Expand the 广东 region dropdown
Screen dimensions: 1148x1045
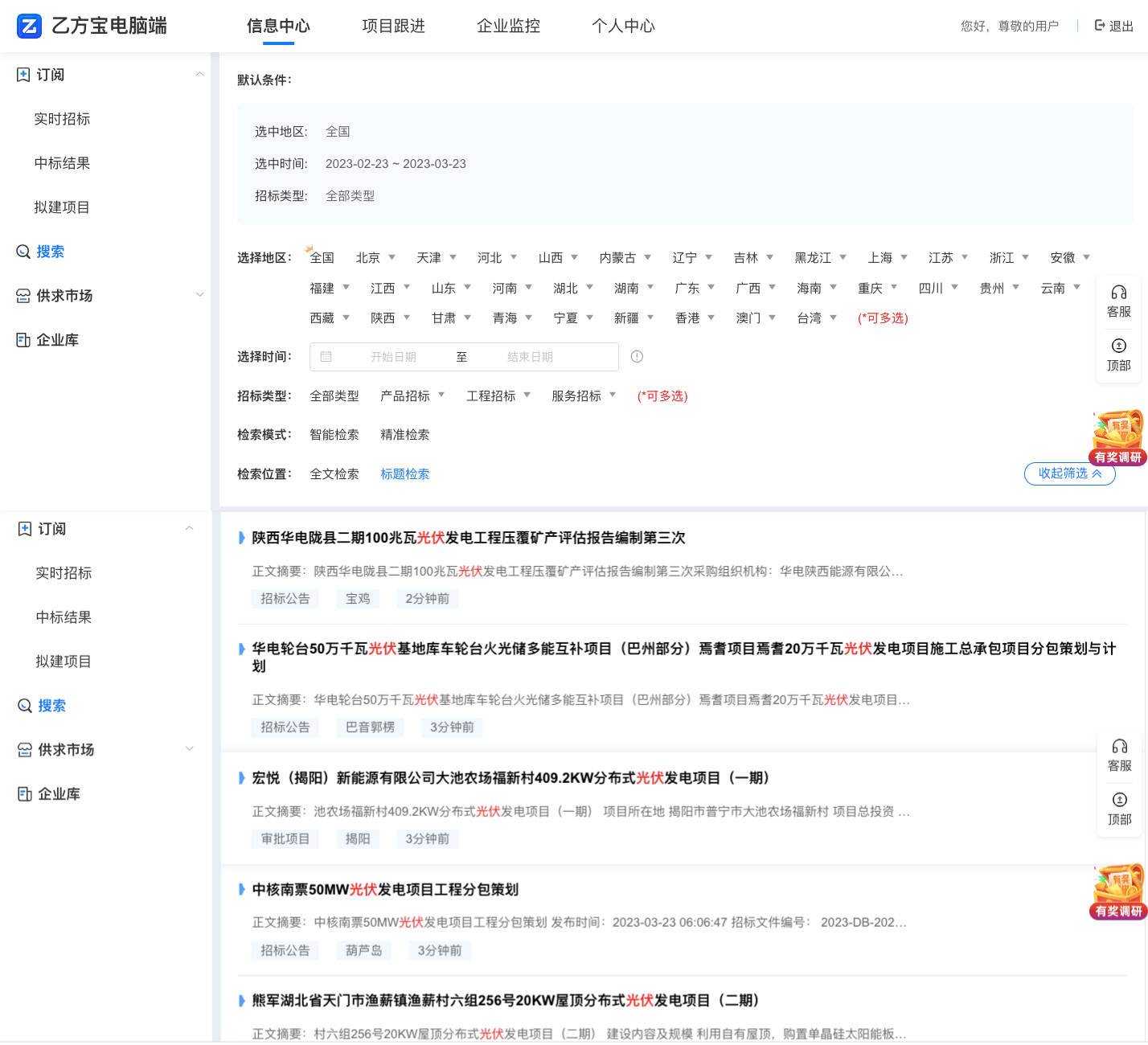[695, 289]
